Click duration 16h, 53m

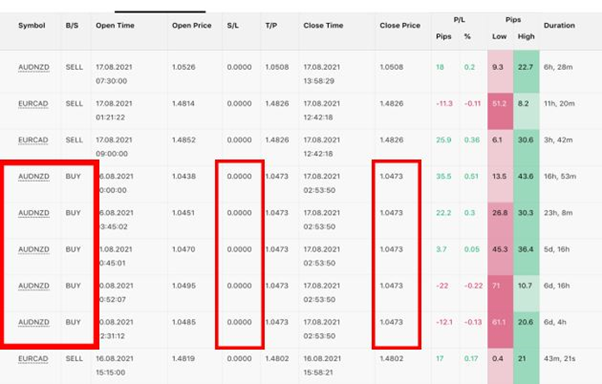click(x=560, y=177)
